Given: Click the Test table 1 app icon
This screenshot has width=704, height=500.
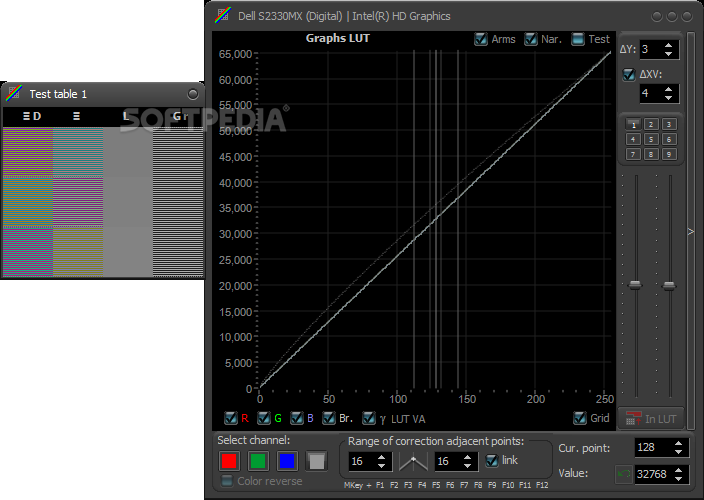Looking at the screenshot, I should (x=14, y=93).
